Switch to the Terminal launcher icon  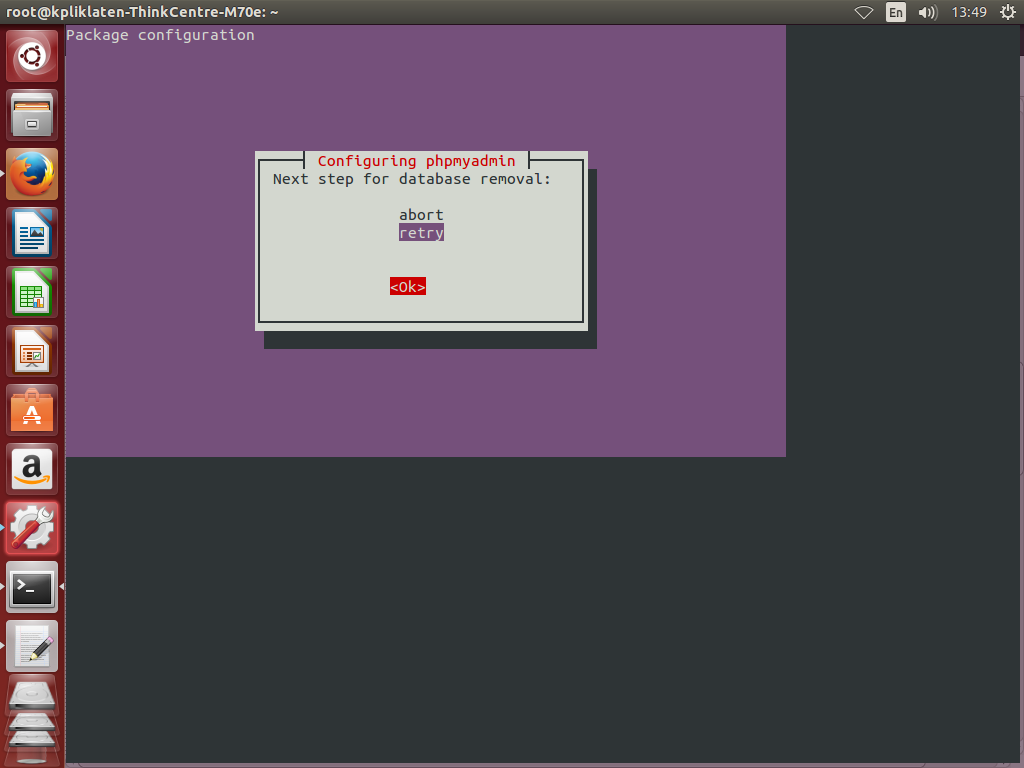[32, 587]
